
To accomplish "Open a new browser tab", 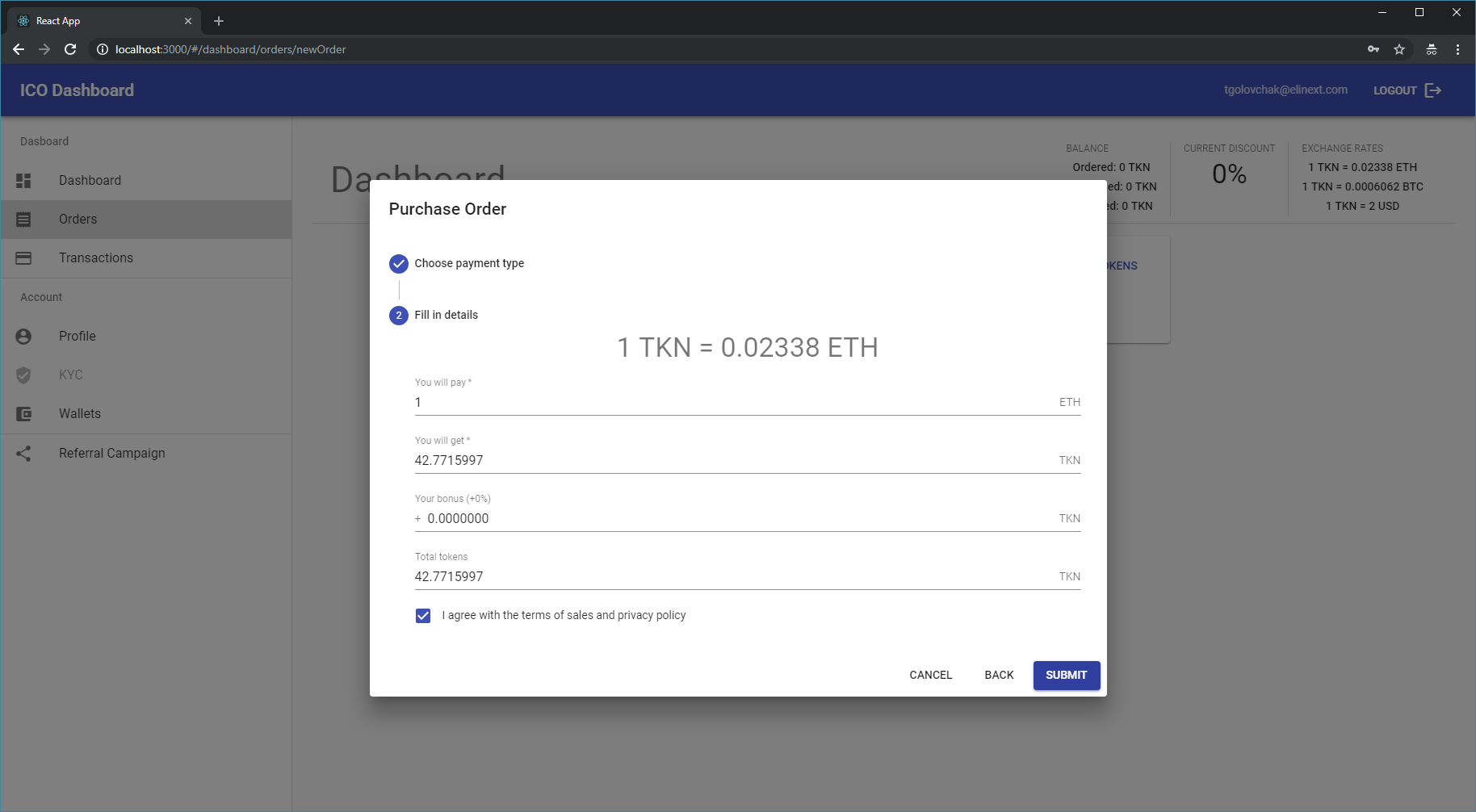I will 219,21.
